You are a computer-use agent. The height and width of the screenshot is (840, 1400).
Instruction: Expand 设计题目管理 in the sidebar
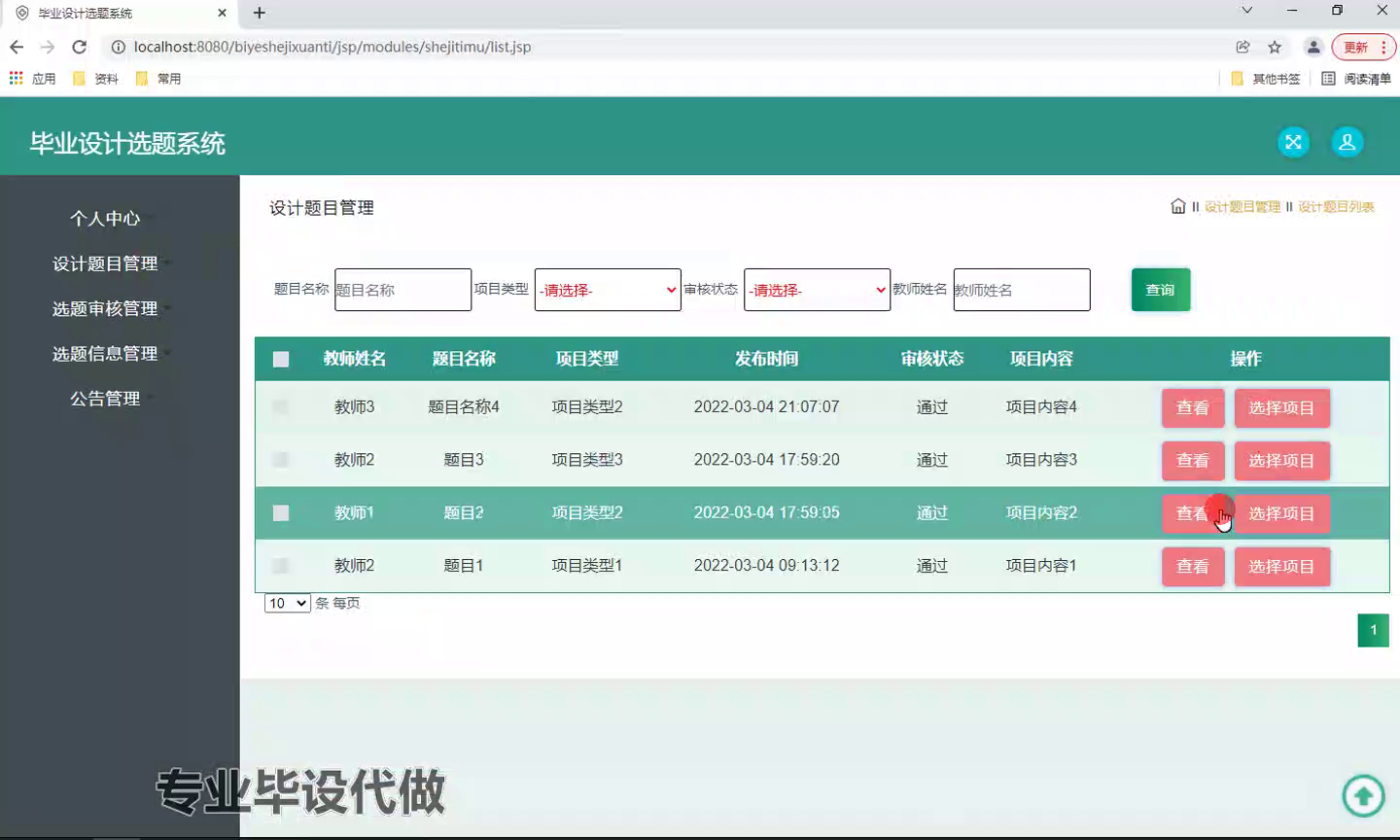[x=105, y=263]
